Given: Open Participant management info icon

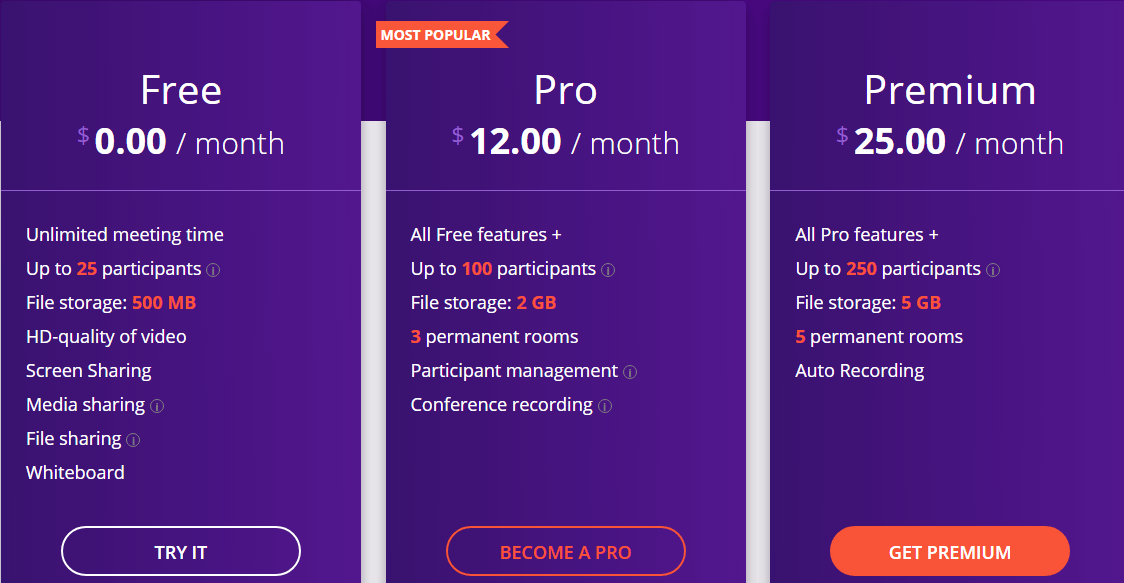Looking at the screenshot, I should pyautogui.click(x=630, y=372).
